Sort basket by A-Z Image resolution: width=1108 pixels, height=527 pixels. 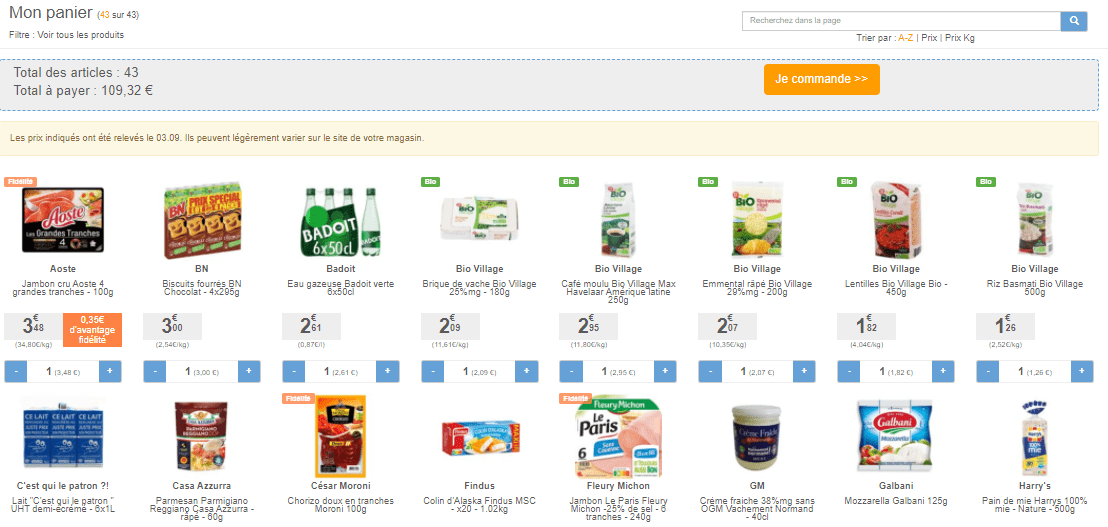pyautogui.click(x=905, y=38)
